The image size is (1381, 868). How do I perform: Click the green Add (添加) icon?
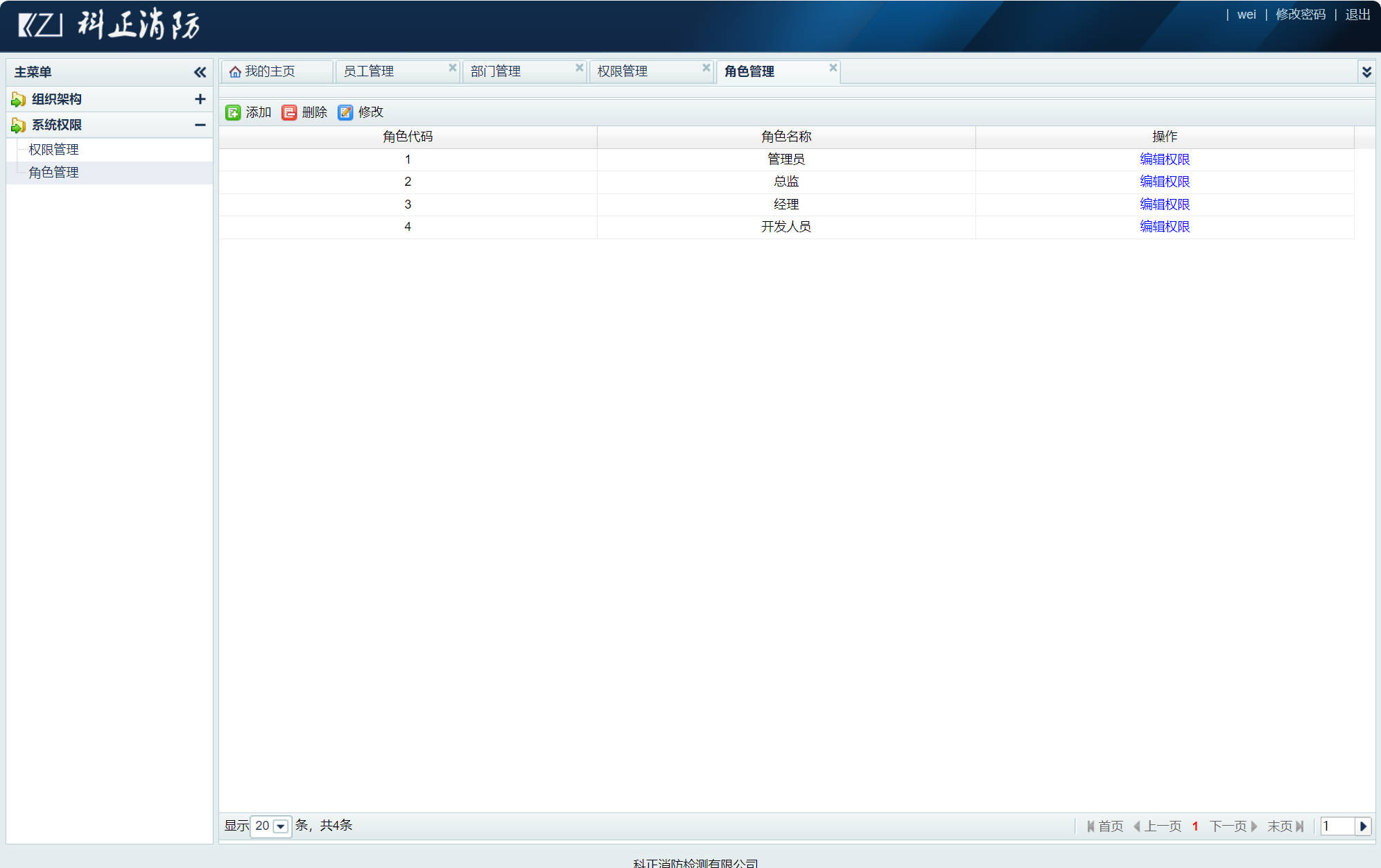coord(233,112)
